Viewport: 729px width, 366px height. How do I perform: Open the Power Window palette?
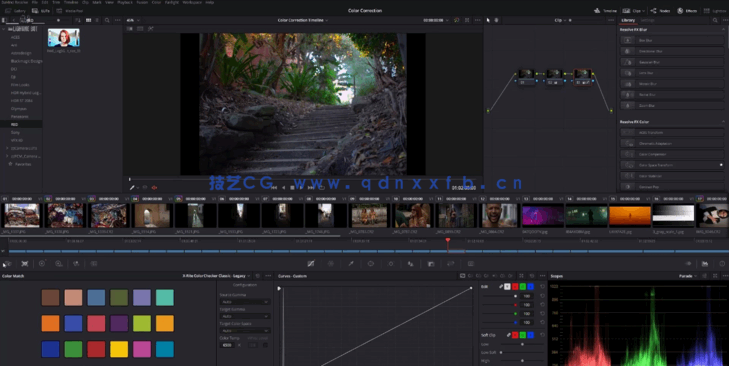[x=371, y=264]
